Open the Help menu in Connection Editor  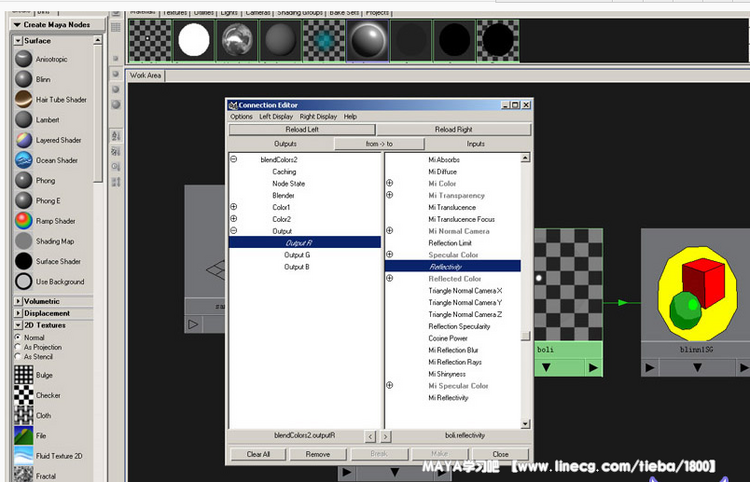pyautogui.click(x=350, y=116)
